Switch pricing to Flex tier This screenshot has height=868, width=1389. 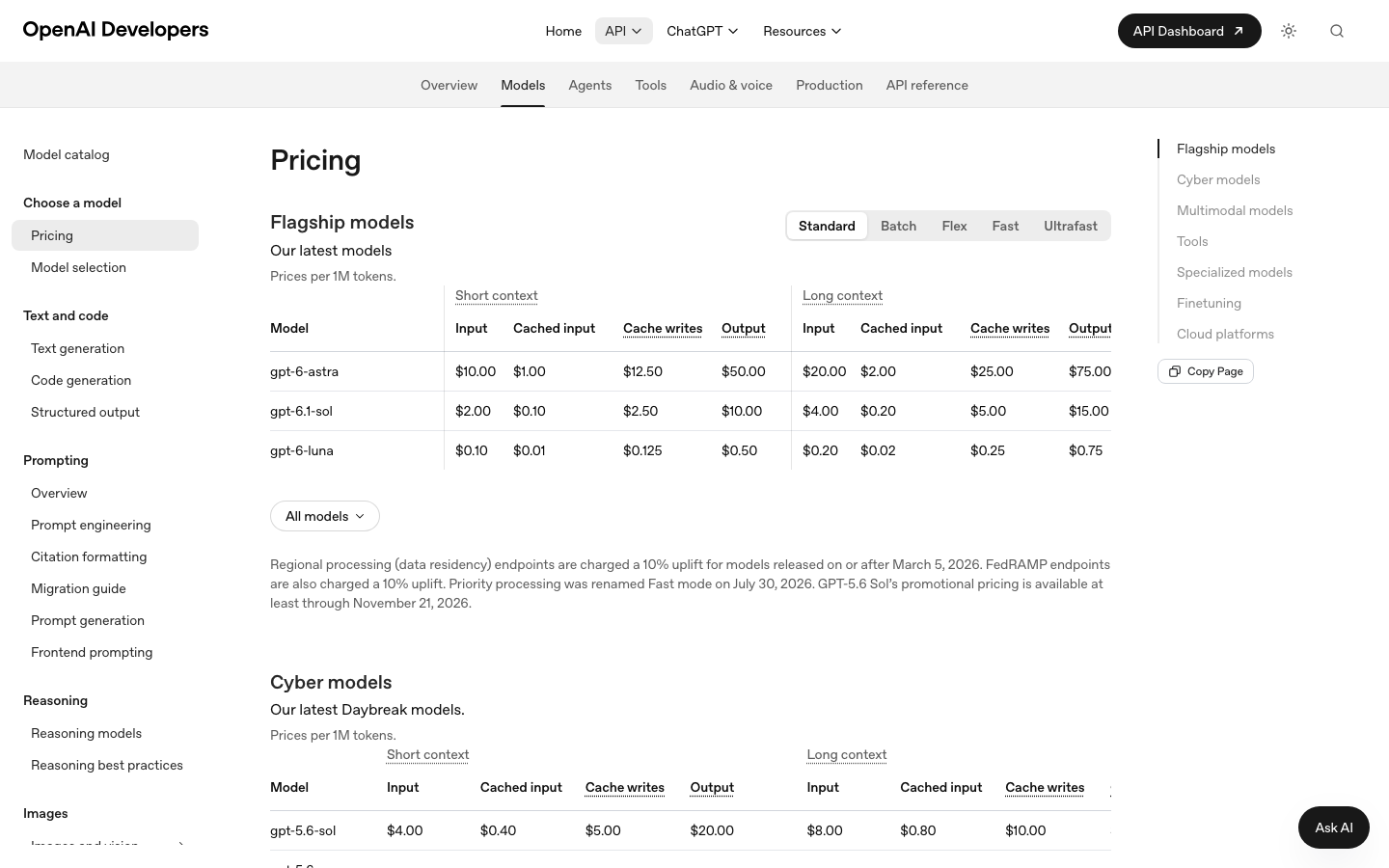954,226
